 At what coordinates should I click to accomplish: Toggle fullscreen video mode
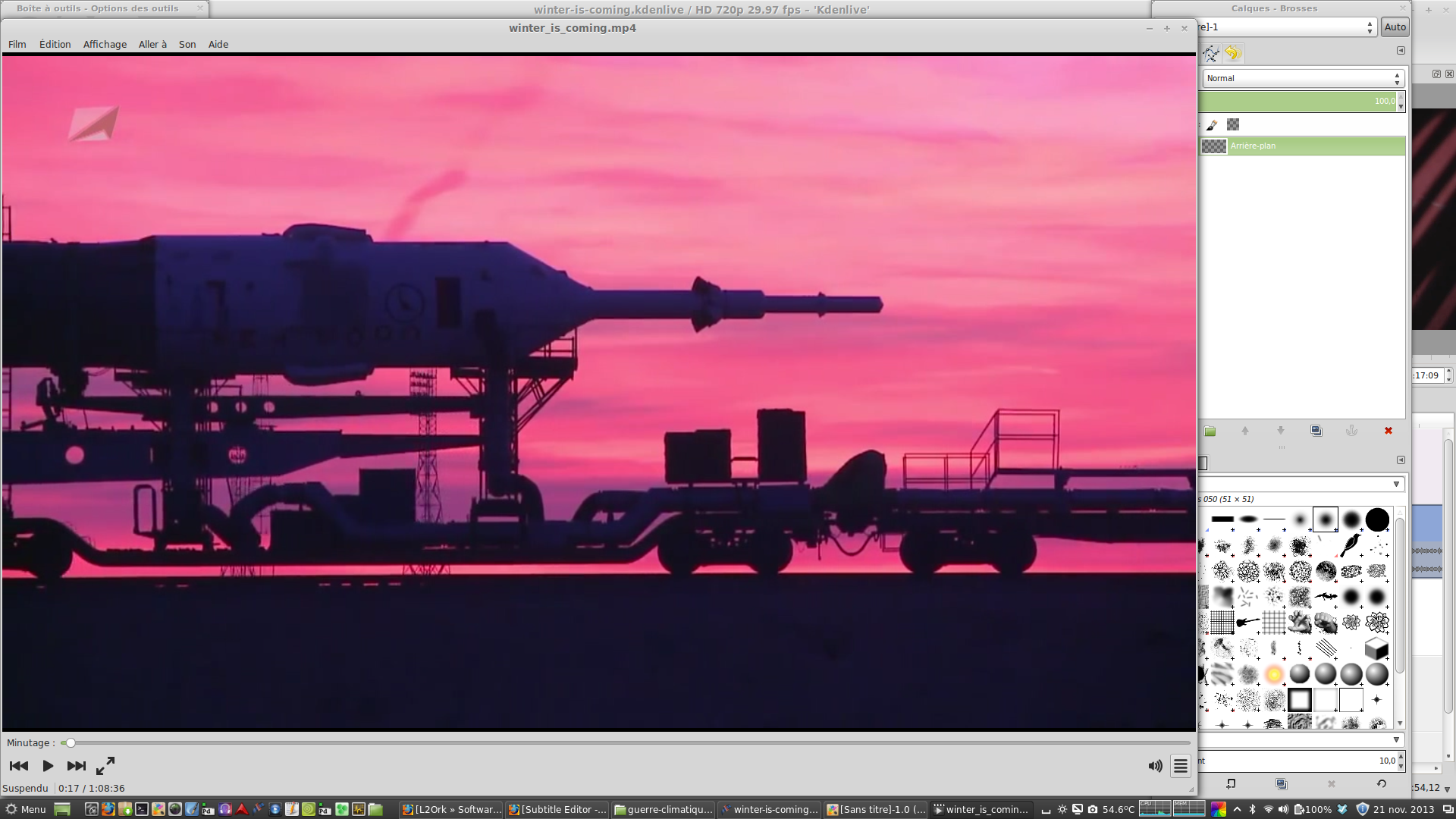click(x=105, y=766)
